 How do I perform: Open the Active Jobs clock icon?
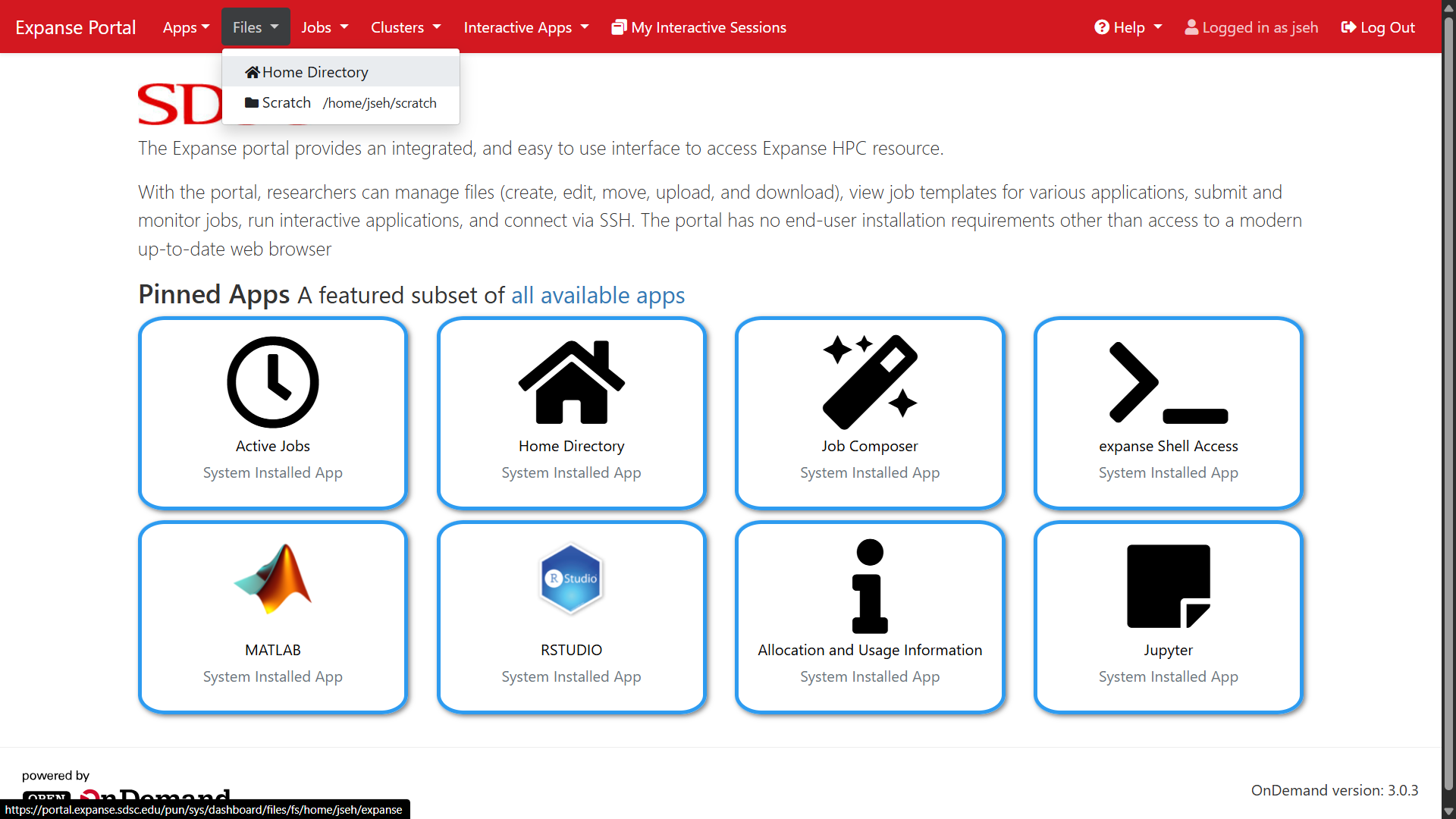click(273, 382)
